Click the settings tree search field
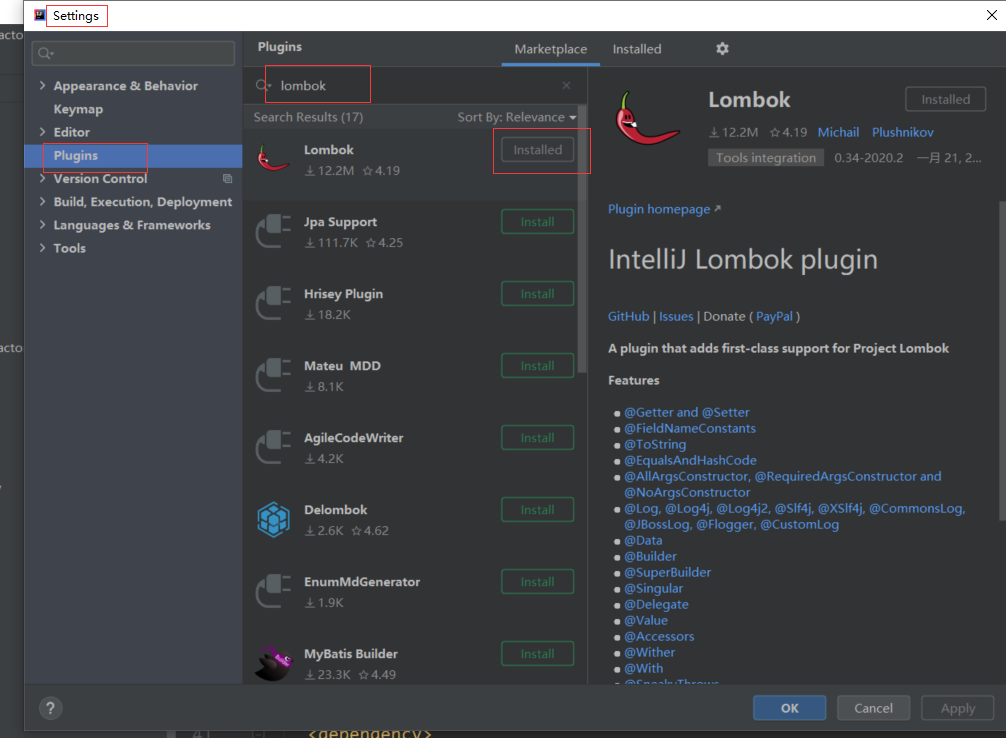Image resolution: width=1006 pixels, height=738 pixels. click(x=133, y=53)
